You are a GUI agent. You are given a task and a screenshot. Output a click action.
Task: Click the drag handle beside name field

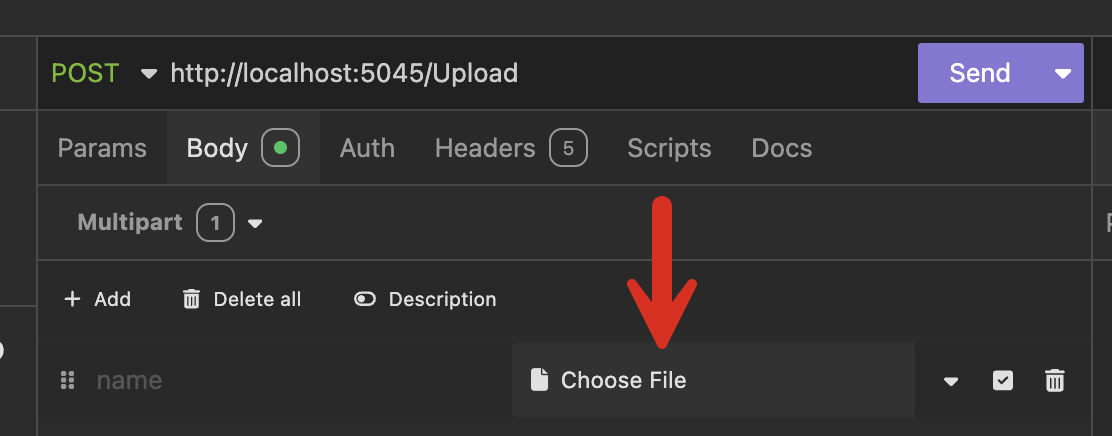click(68, 380)
